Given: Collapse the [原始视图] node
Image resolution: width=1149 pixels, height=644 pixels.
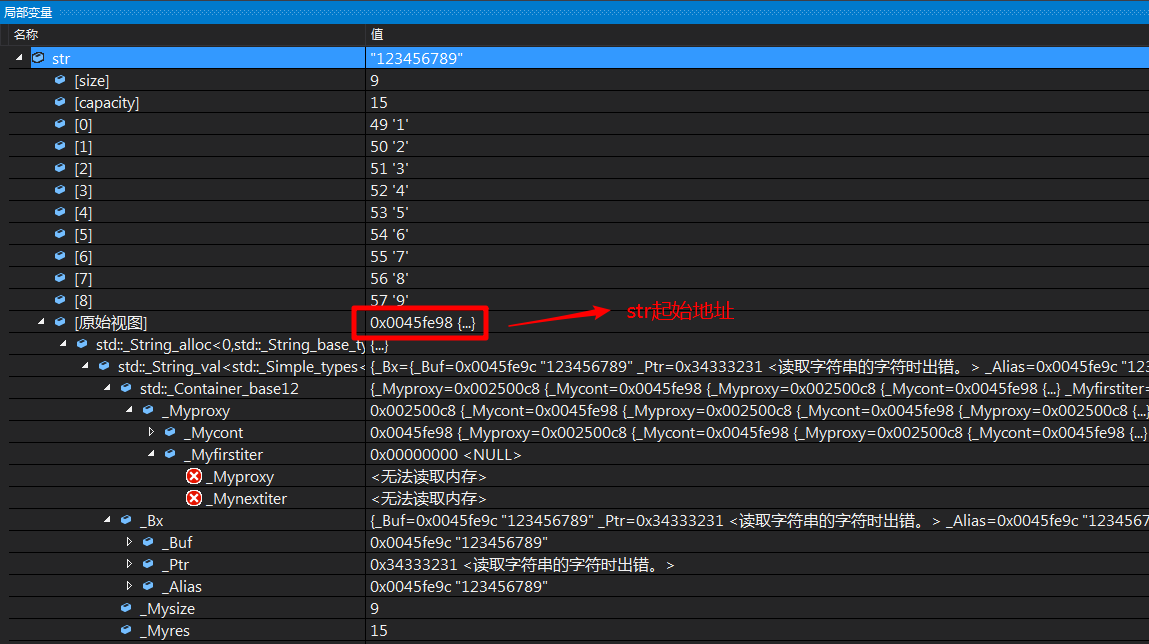Looking at the screenshot, I should [x=40, y=322].
